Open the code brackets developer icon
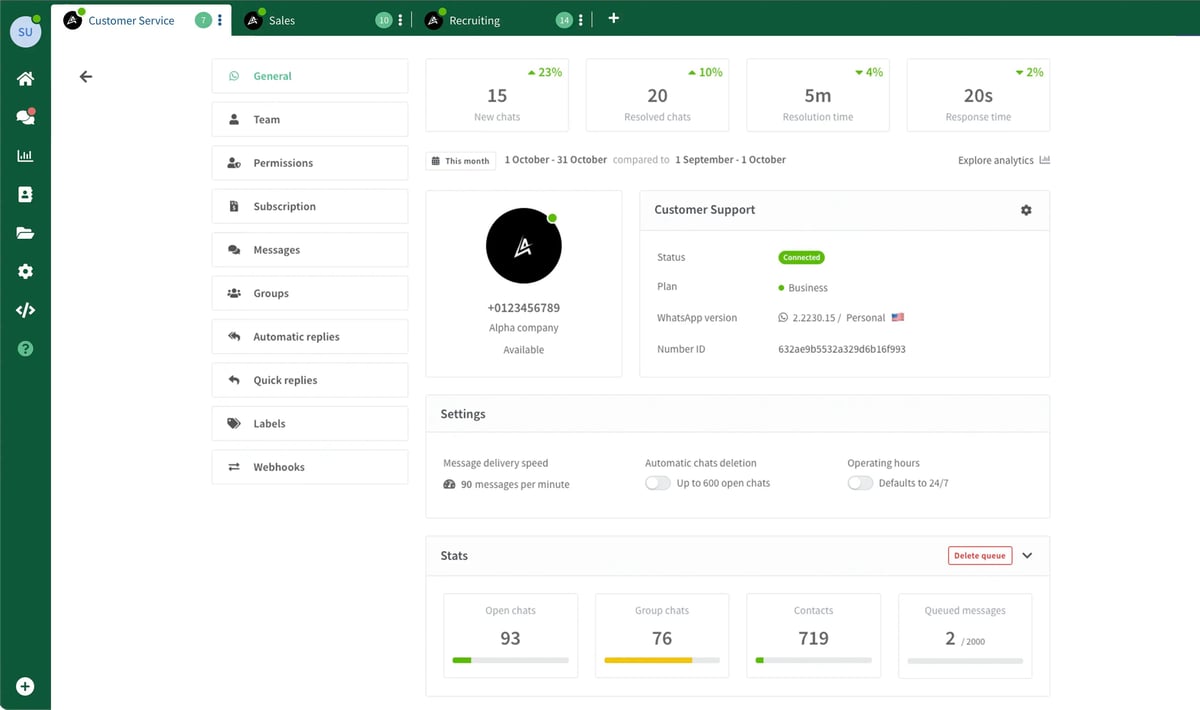 pos(25,310)
